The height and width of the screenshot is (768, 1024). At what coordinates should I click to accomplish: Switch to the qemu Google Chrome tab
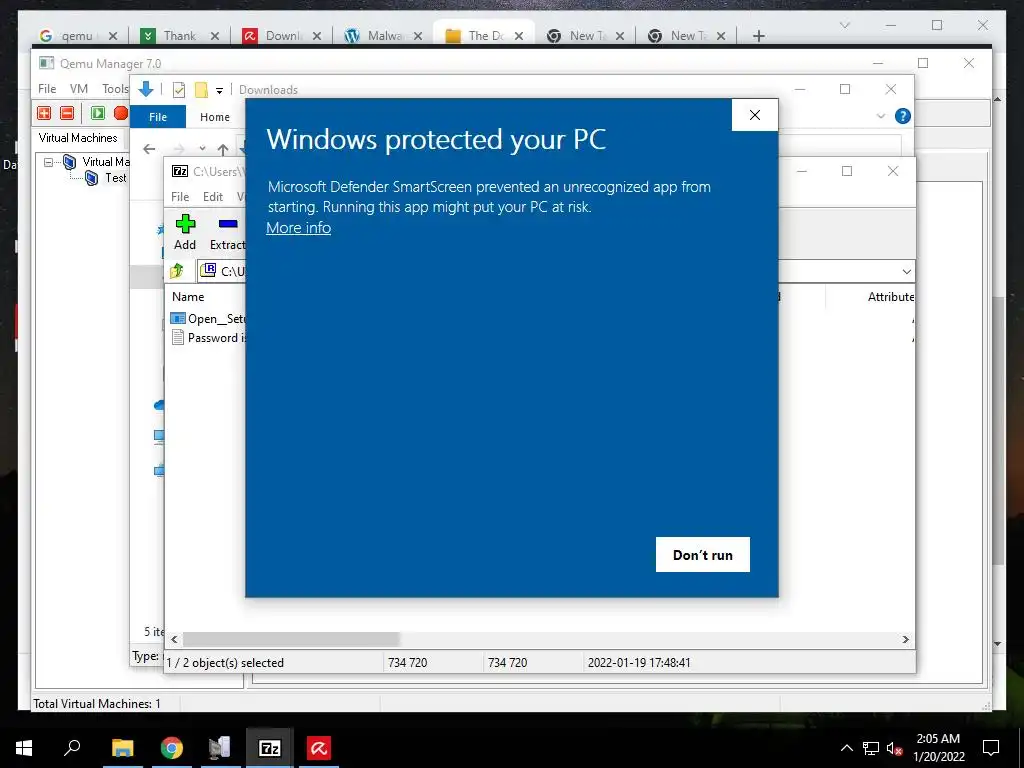tap(76, 36)
